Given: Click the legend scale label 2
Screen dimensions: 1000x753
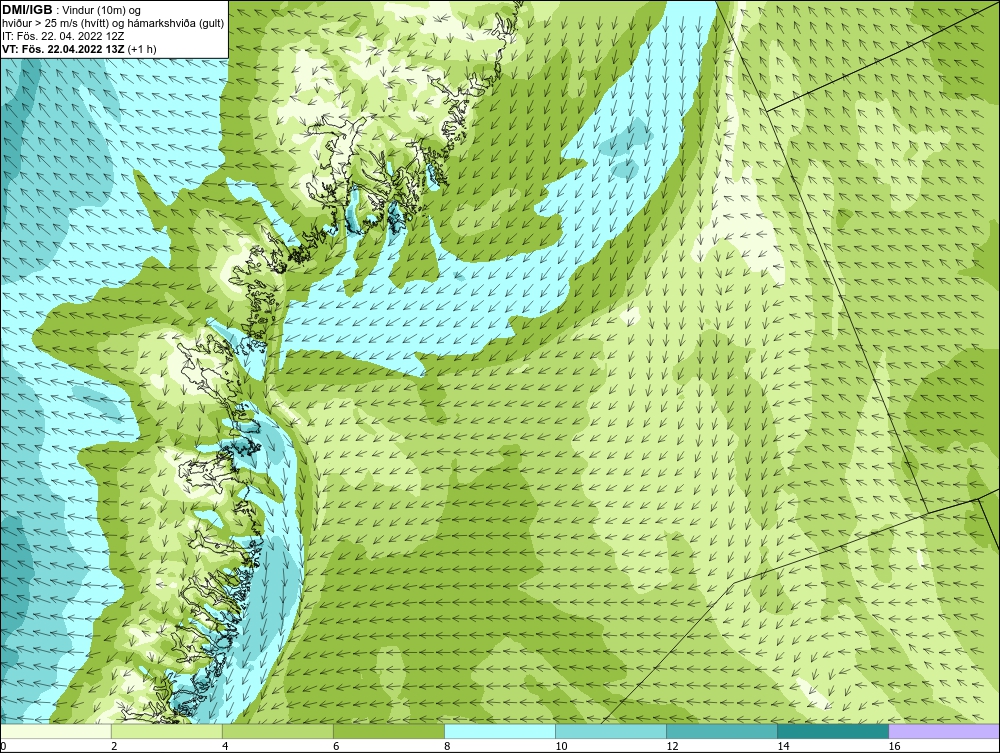Looking at the screenshot, I should tap(114, 747).
